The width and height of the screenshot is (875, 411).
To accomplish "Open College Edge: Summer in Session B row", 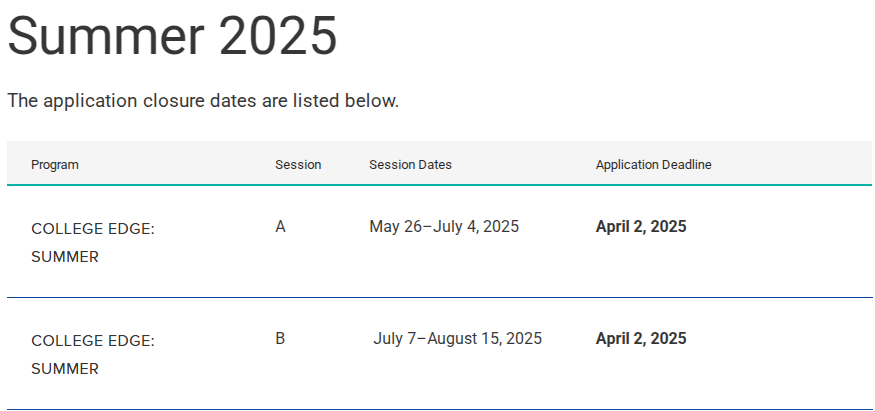I will point(93,355).
